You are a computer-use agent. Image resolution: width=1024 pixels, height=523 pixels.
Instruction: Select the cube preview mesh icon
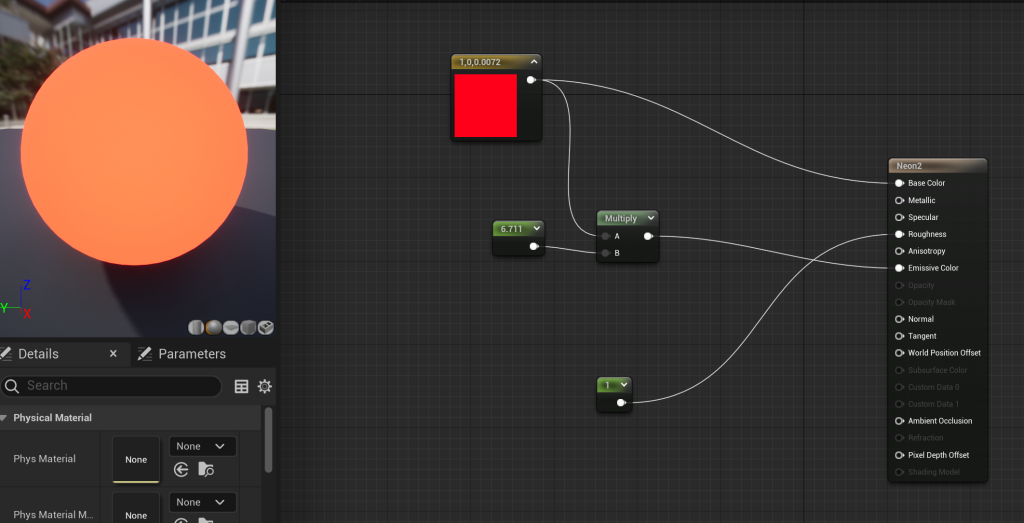(248, 327)
